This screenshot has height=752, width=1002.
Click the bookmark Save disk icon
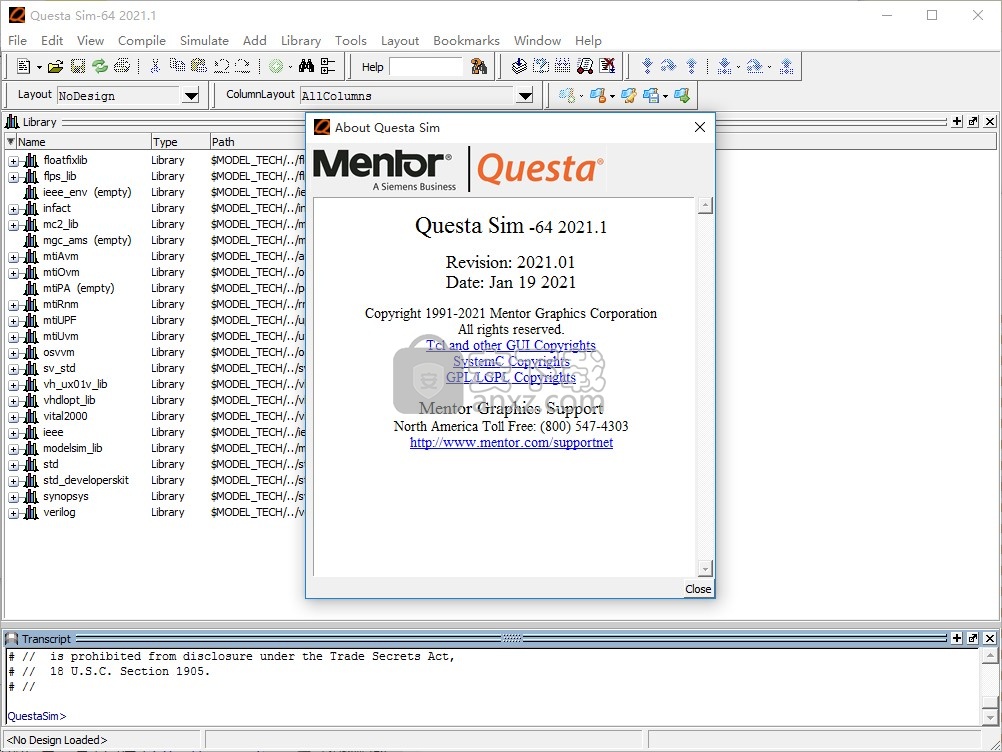click(652, 96)
